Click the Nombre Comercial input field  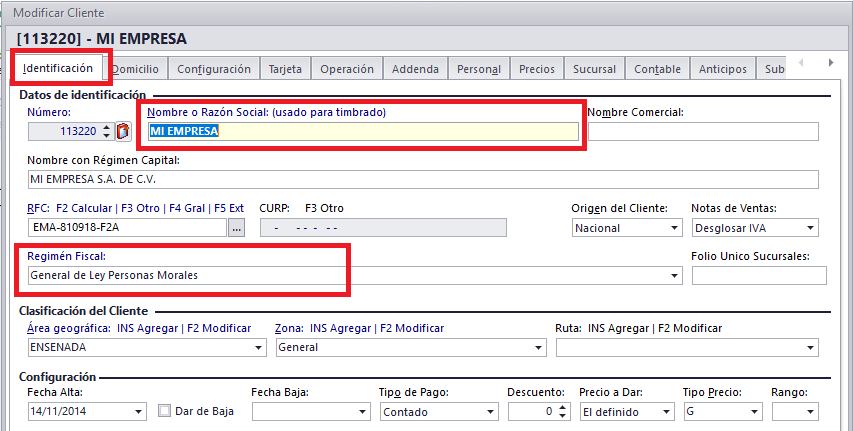pyautogui.click(x=703, y=132)
